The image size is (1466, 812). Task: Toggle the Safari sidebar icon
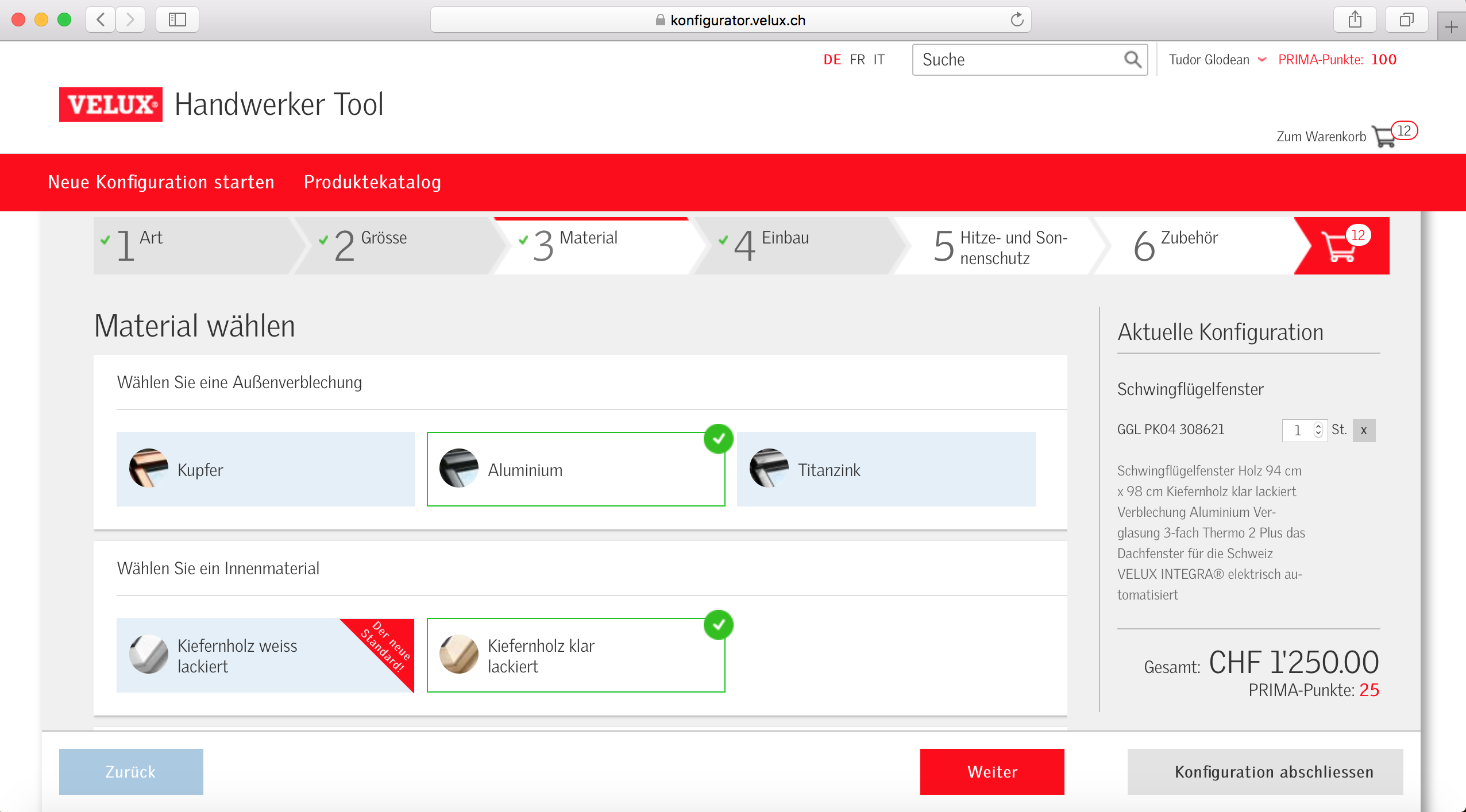click(178, 20)
